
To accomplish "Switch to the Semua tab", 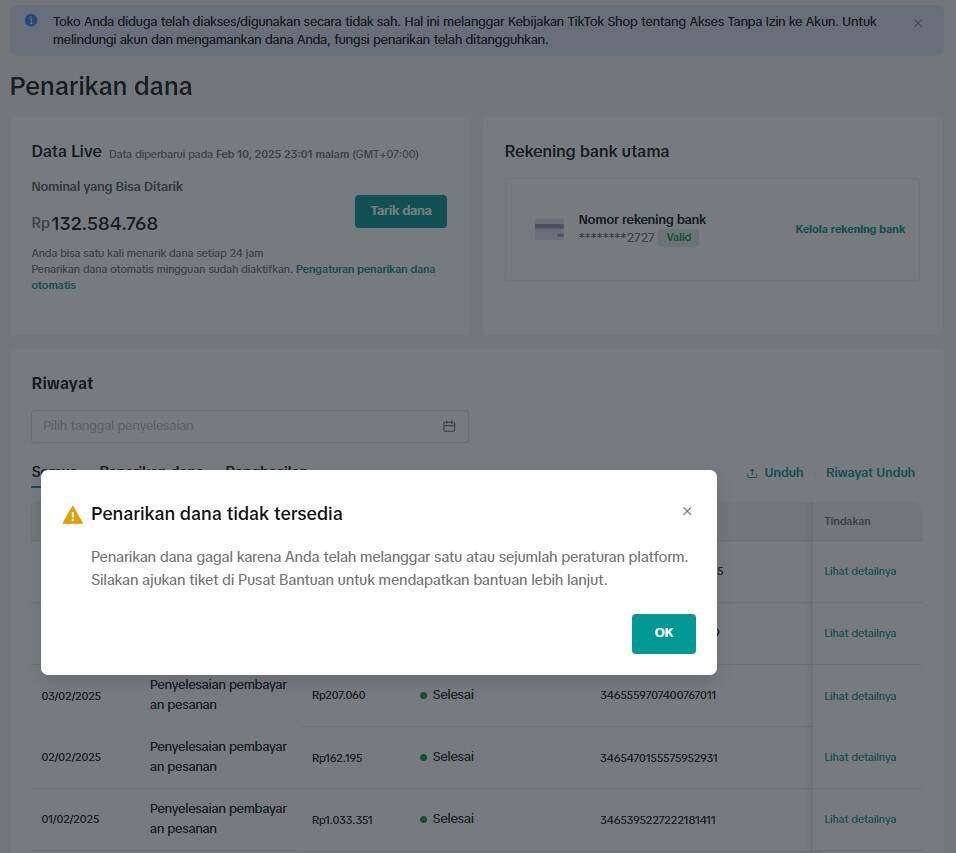I will coord(54,471).
